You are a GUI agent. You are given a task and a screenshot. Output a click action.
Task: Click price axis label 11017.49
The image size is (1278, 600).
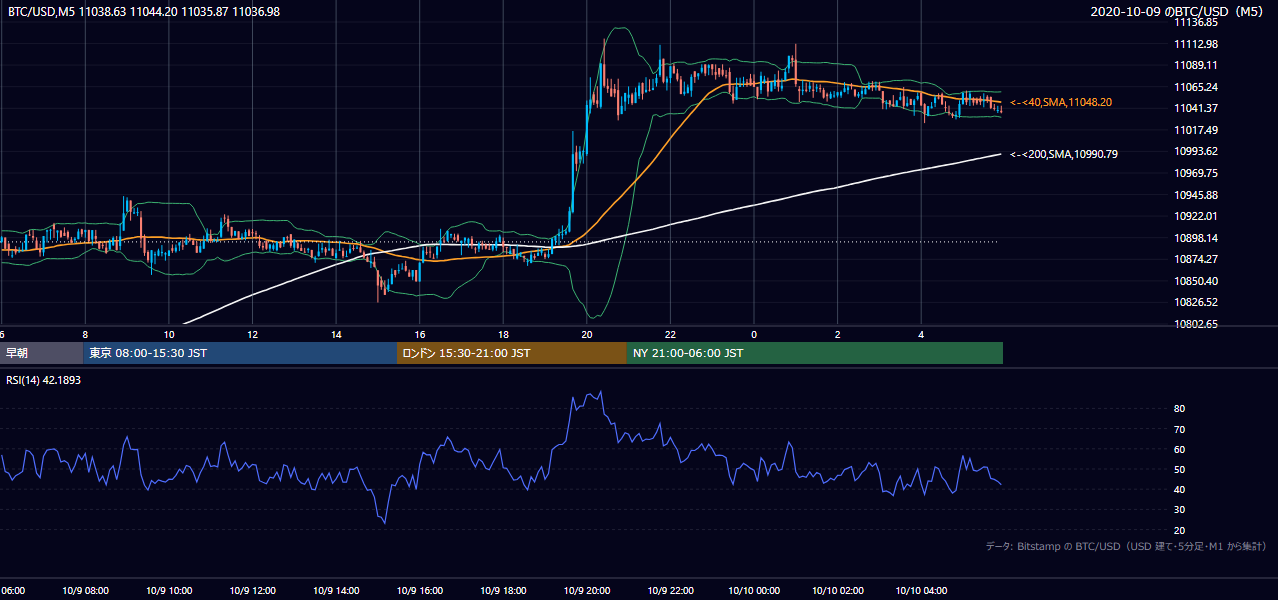pos(1195,130)
